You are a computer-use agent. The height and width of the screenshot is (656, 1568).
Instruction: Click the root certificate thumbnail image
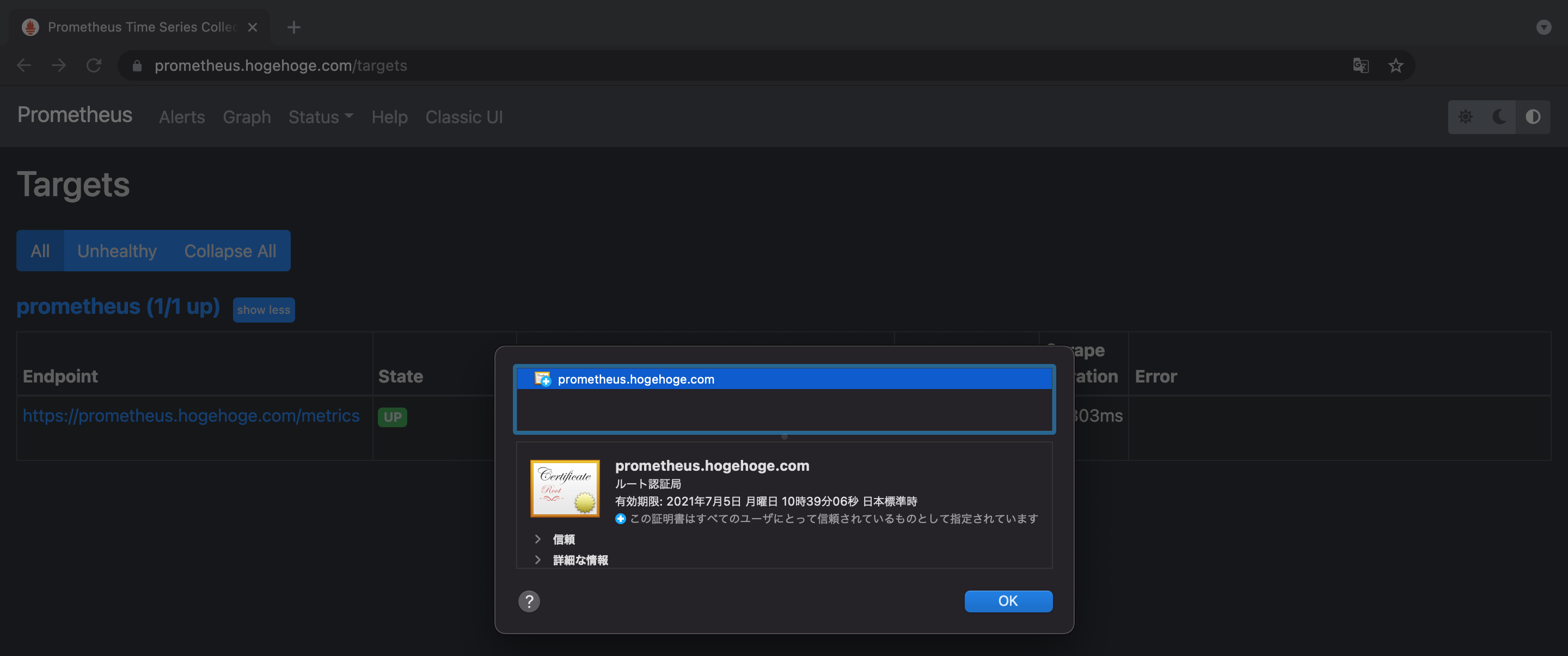click(565, 489)
